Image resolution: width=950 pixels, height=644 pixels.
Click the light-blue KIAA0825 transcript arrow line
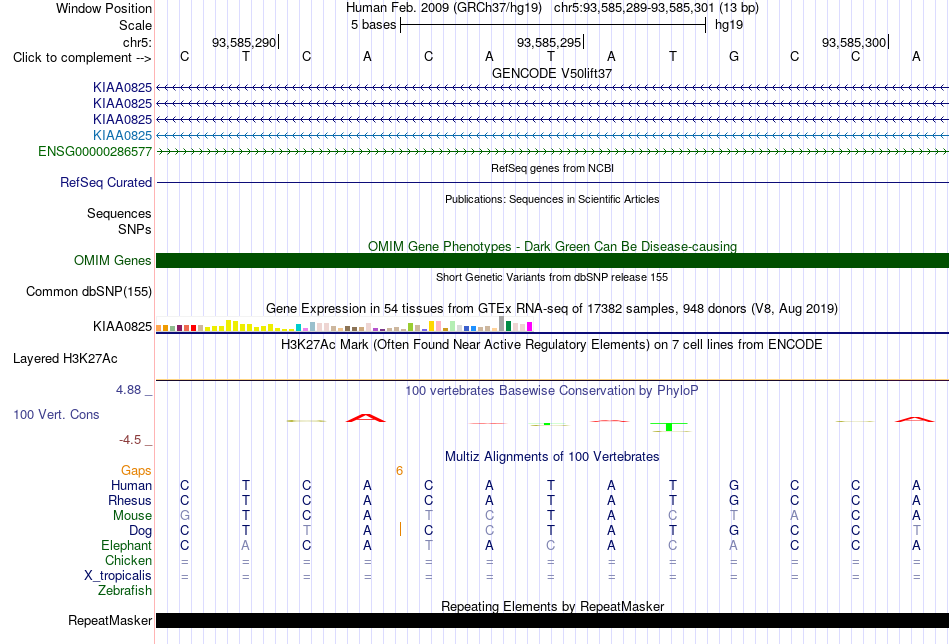[553, 135]
